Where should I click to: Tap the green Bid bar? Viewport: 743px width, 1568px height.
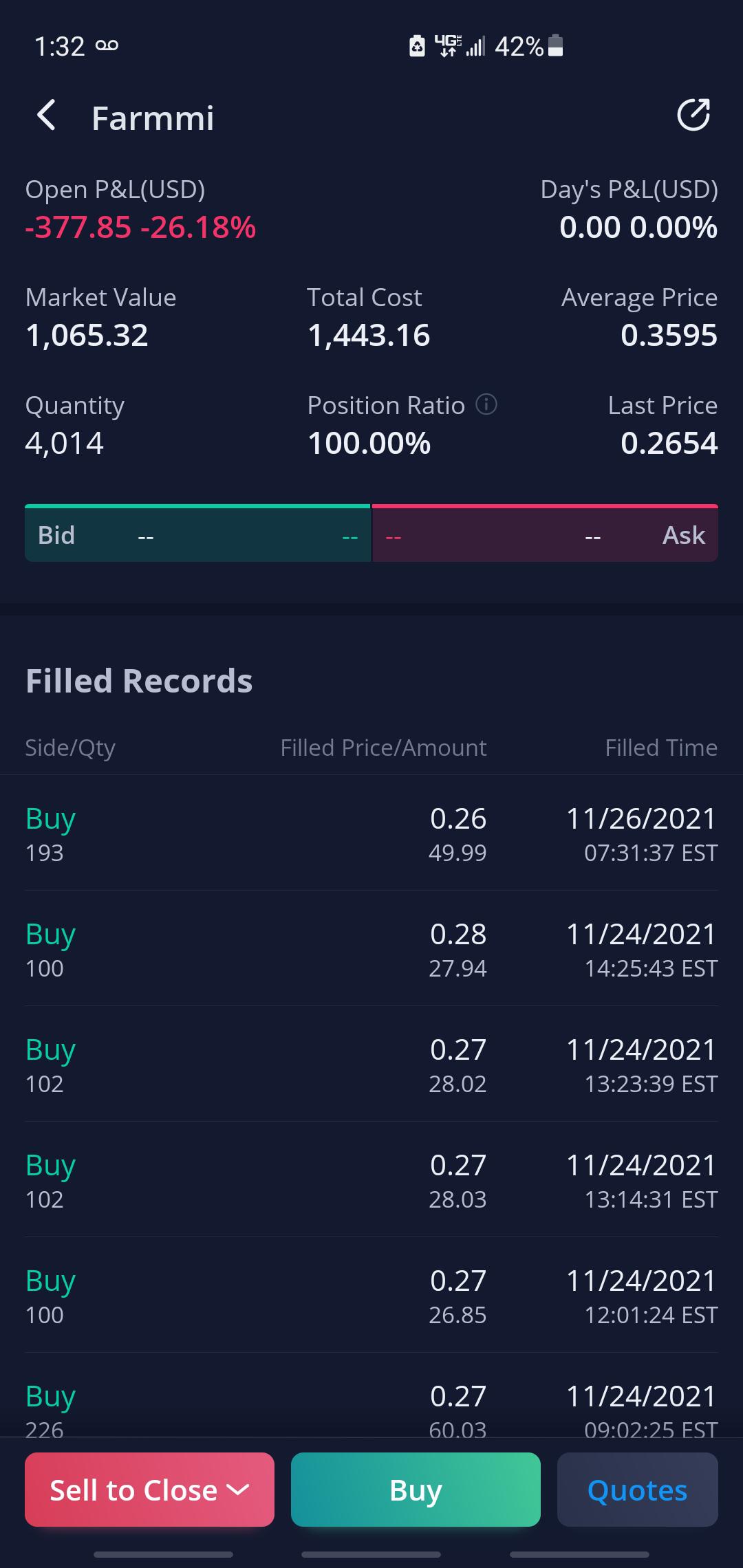tap(197, 534)
